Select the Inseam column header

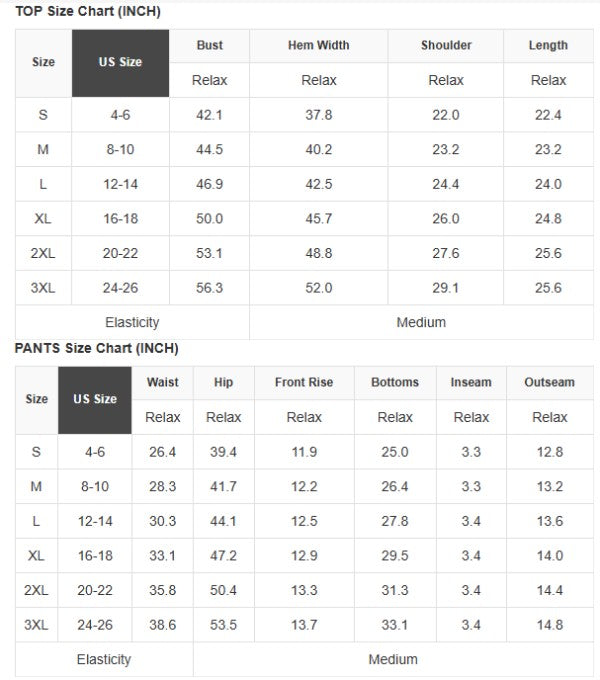click(x=471, y=382)
